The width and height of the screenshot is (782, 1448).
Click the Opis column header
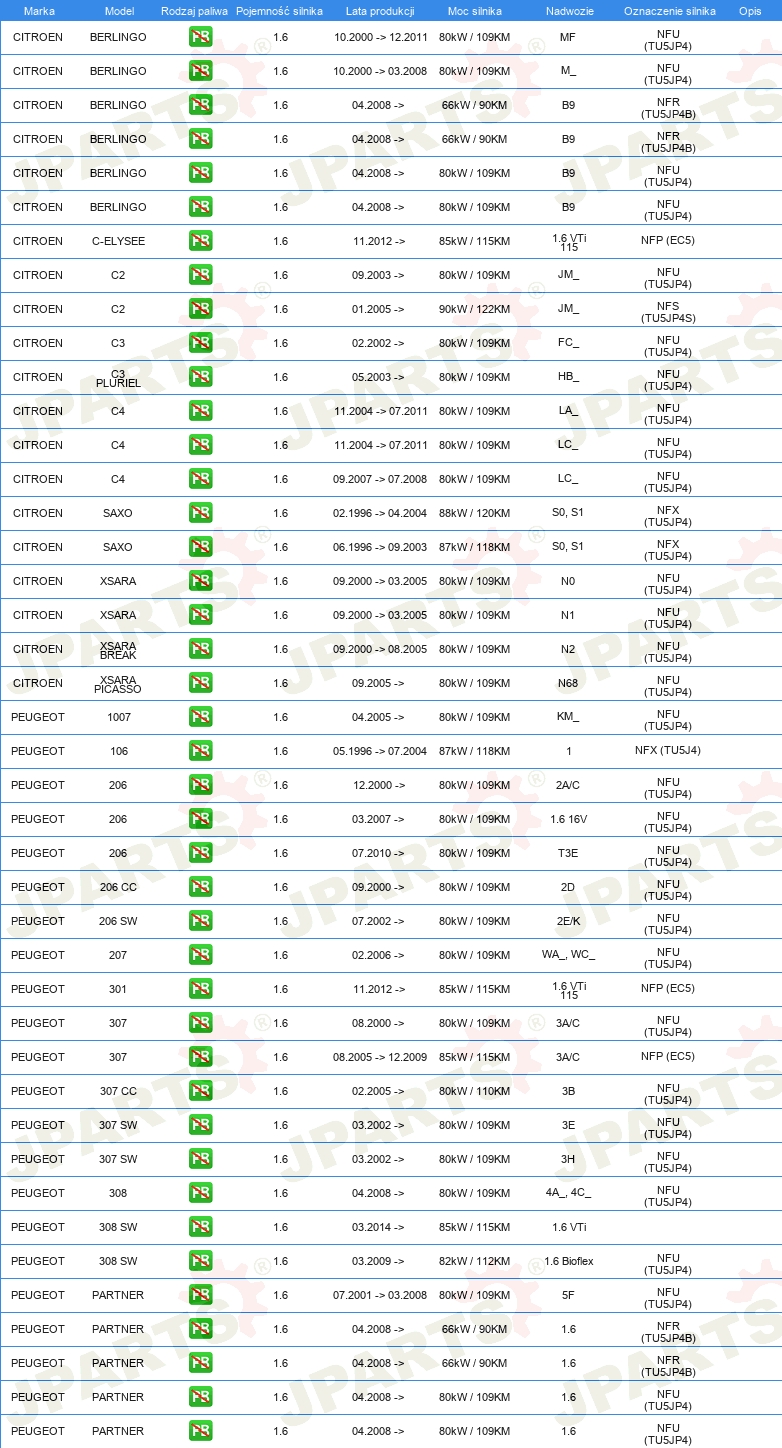tap(750, 11)
